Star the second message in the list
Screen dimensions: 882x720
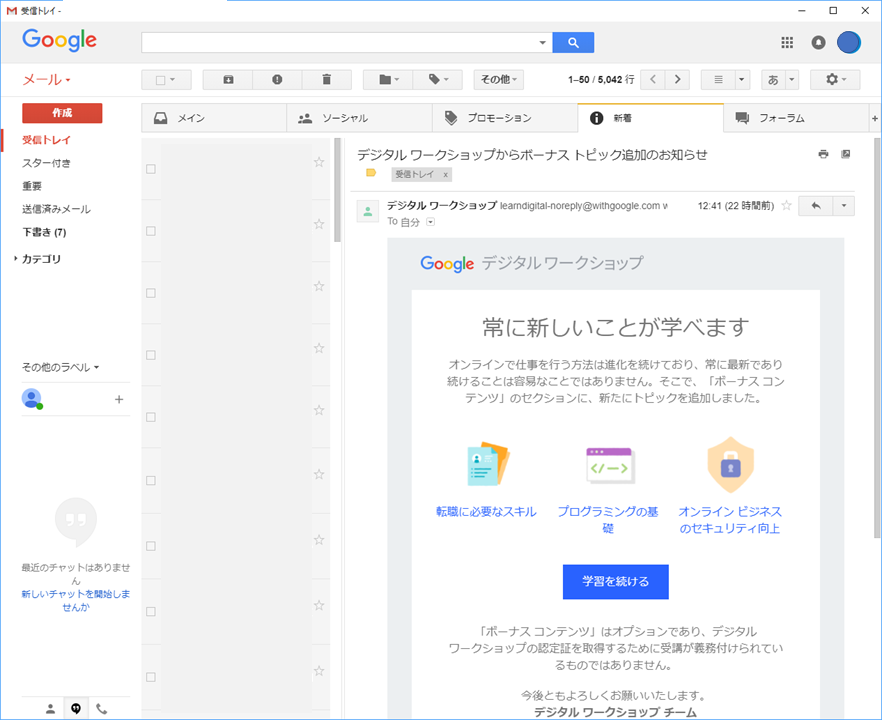point(319,224)
